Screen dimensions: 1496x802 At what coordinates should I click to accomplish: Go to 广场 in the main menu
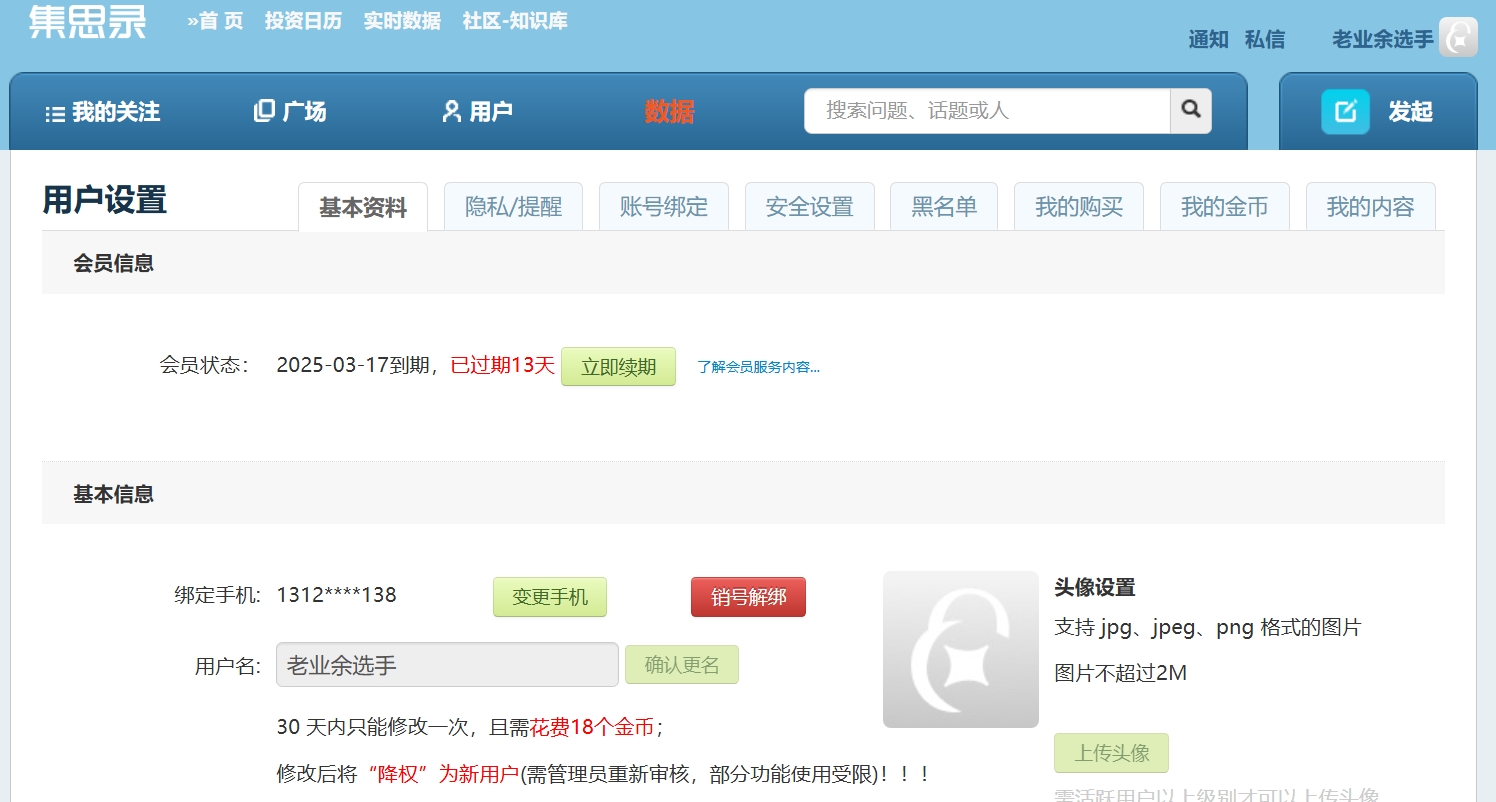[x=304, y=112]
